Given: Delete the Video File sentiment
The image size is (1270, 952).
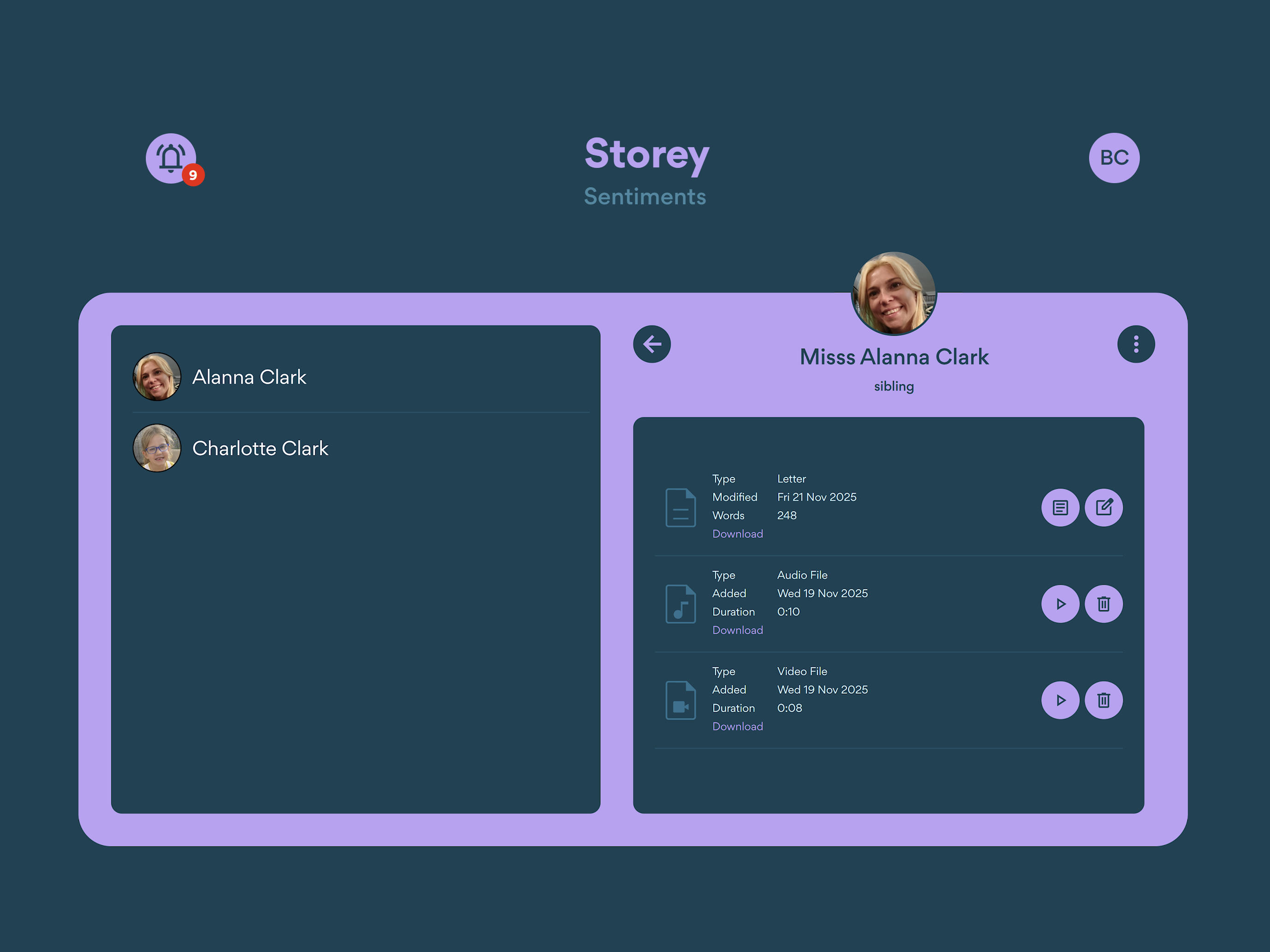Looking at the screenshot, I should pyautogui.click(x=1103, y=700).
